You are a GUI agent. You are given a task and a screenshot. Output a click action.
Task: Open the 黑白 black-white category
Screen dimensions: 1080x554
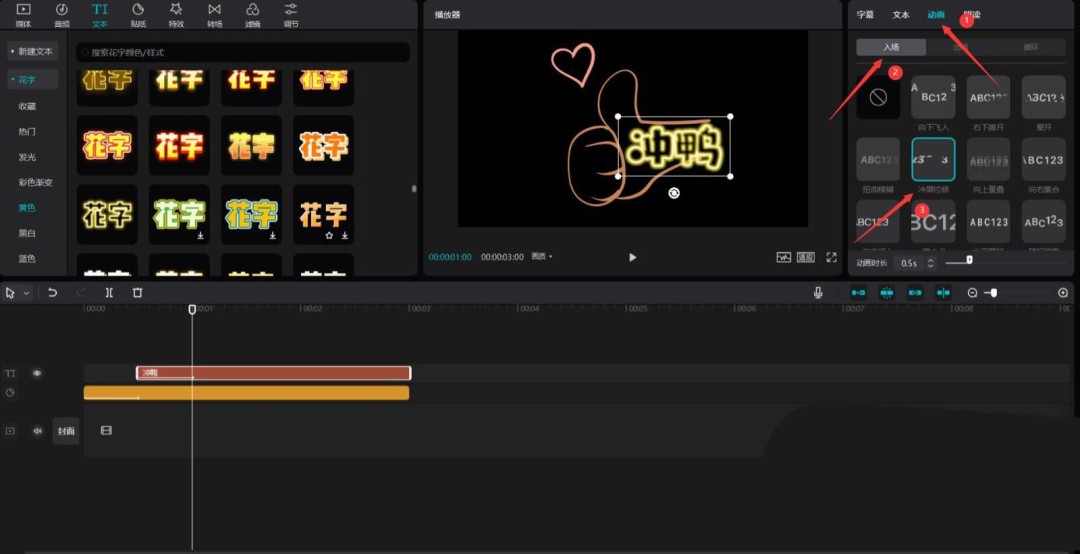(x=27, y=233)
